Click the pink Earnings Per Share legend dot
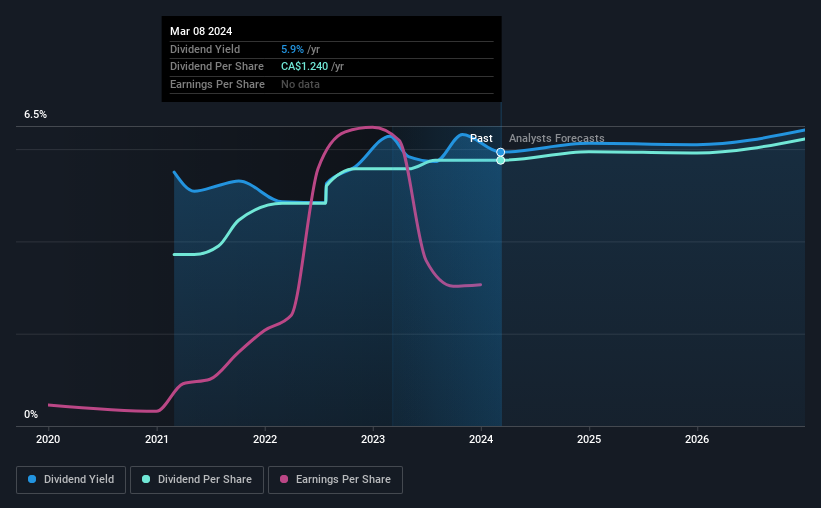The width and height of the screenshot is (821, 508). pos(284,479)
